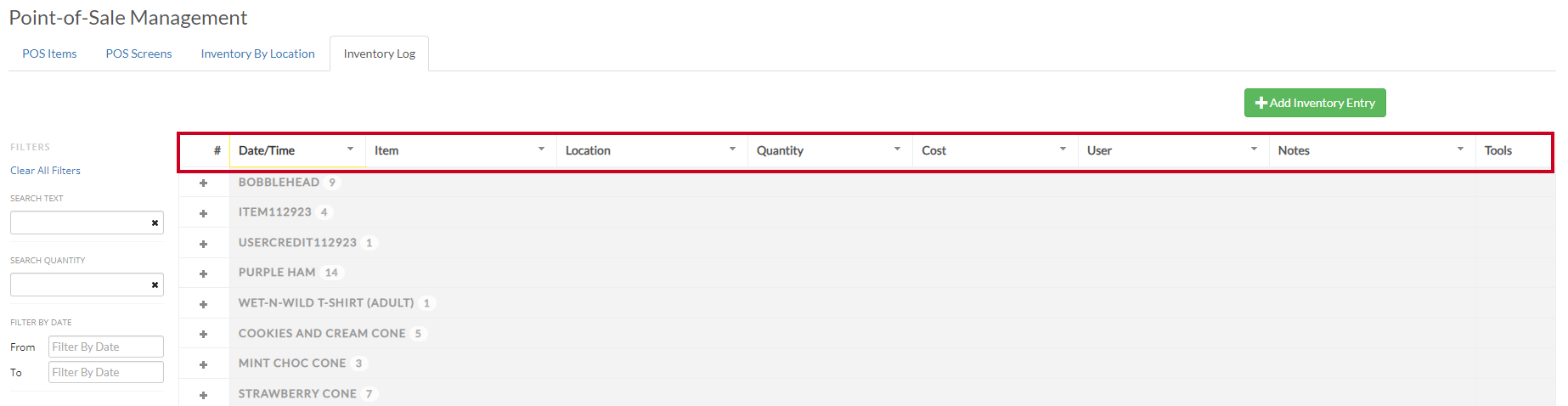Open the Location column filter dropdown

point(732,149)
